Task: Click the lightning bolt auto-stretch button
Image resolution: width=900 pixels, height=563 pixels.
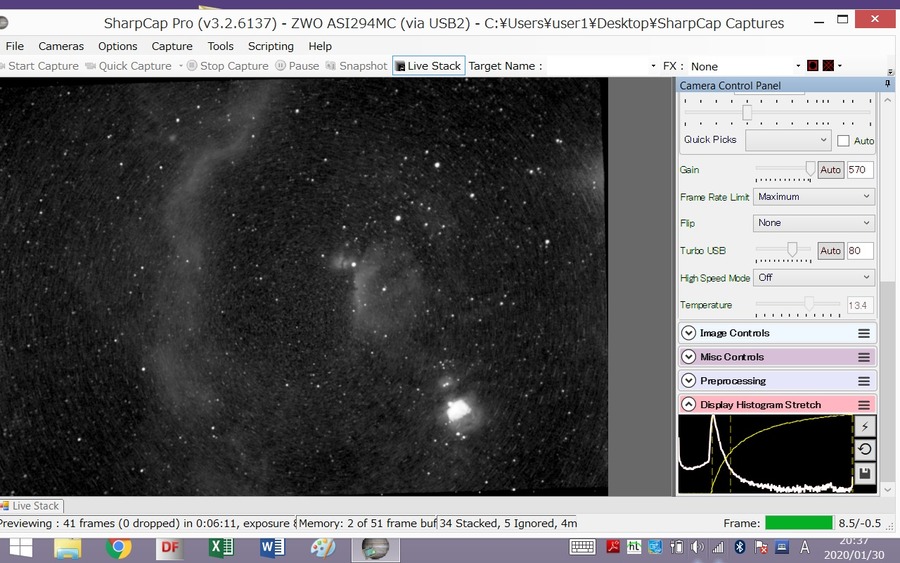Action: (865, 426)
